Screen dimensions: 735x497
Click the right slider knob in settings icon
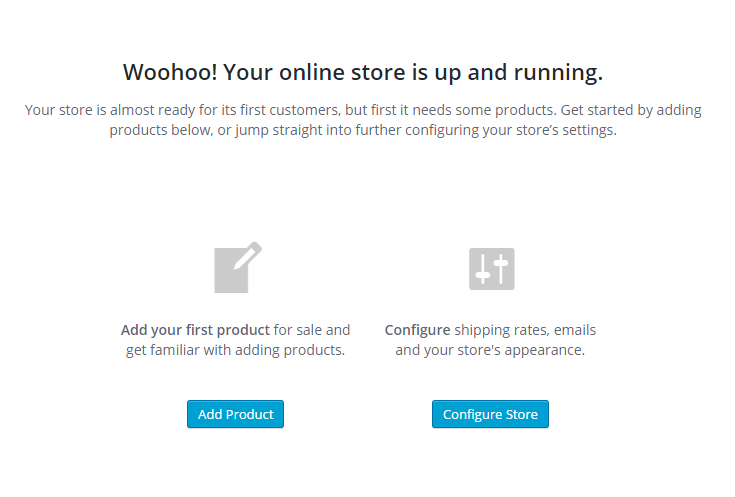pyautogui.click(x=501, y=263)
